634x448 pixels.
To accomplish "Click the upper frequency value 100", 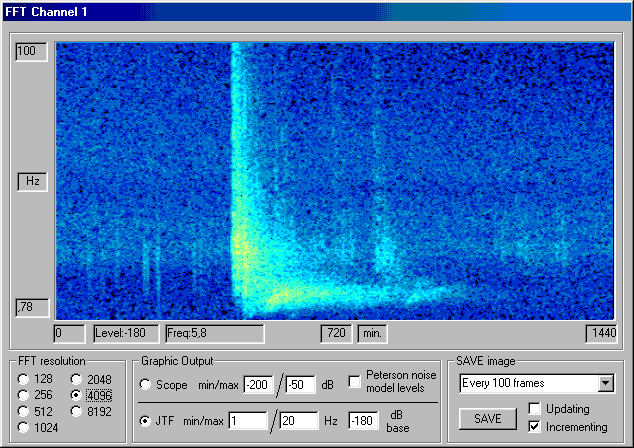I will (x=31, y=51).
